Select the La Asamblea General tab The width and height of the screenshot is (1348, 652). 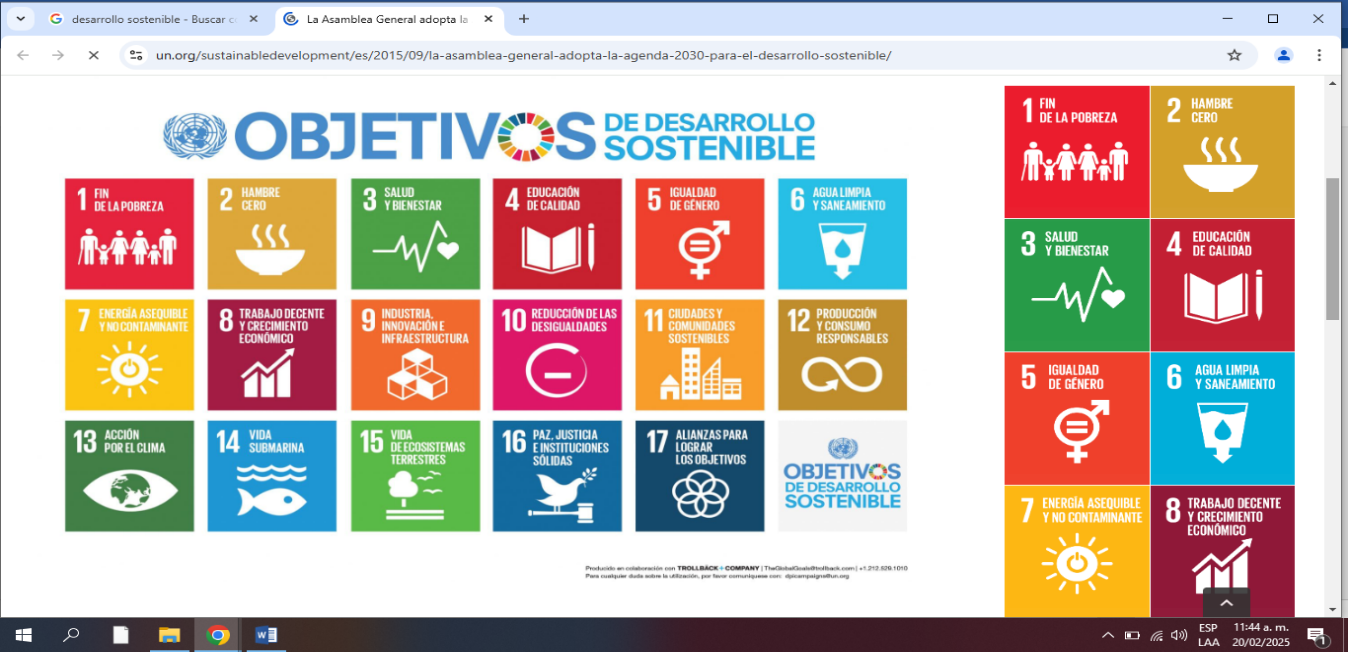pyautogui.click(x=385, y=19)
